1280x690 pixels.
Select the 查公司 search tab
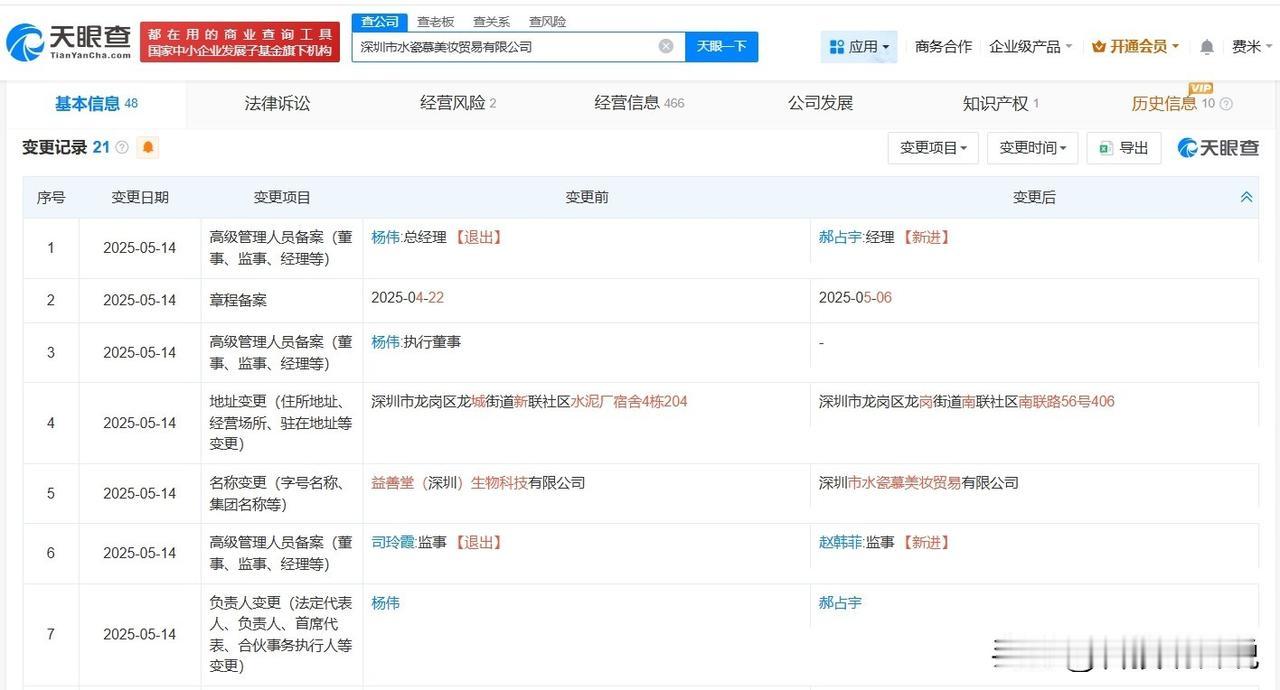[x=380, y=21]
